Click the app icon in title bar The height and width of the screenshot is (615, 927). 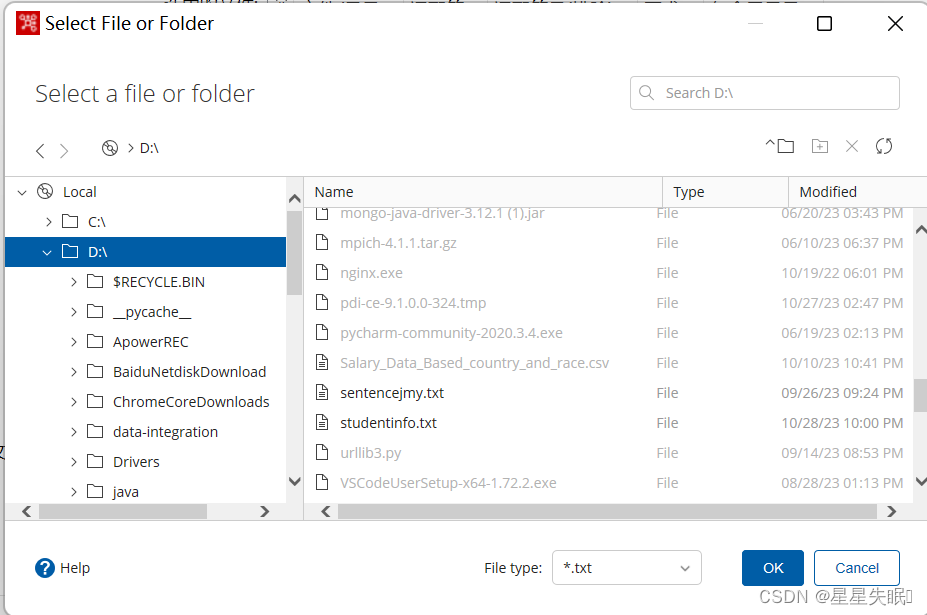[x=28, y=23]
